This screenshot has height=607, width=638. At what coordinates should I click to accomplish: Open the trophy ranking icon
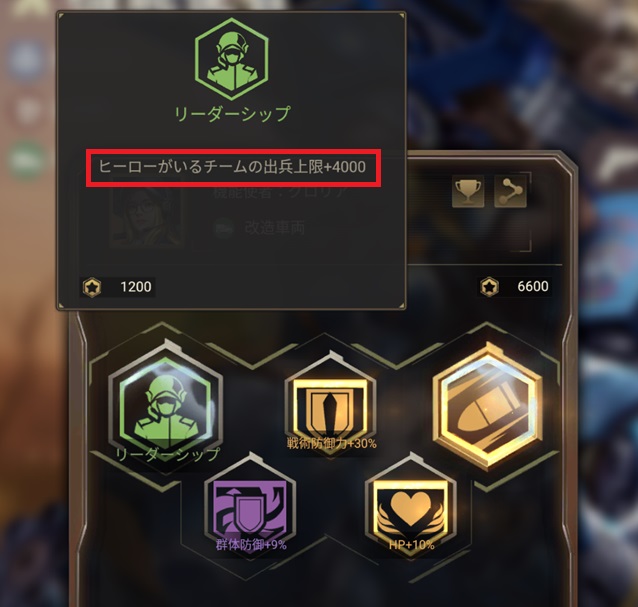pyautogui.click(x=468, y=191)
